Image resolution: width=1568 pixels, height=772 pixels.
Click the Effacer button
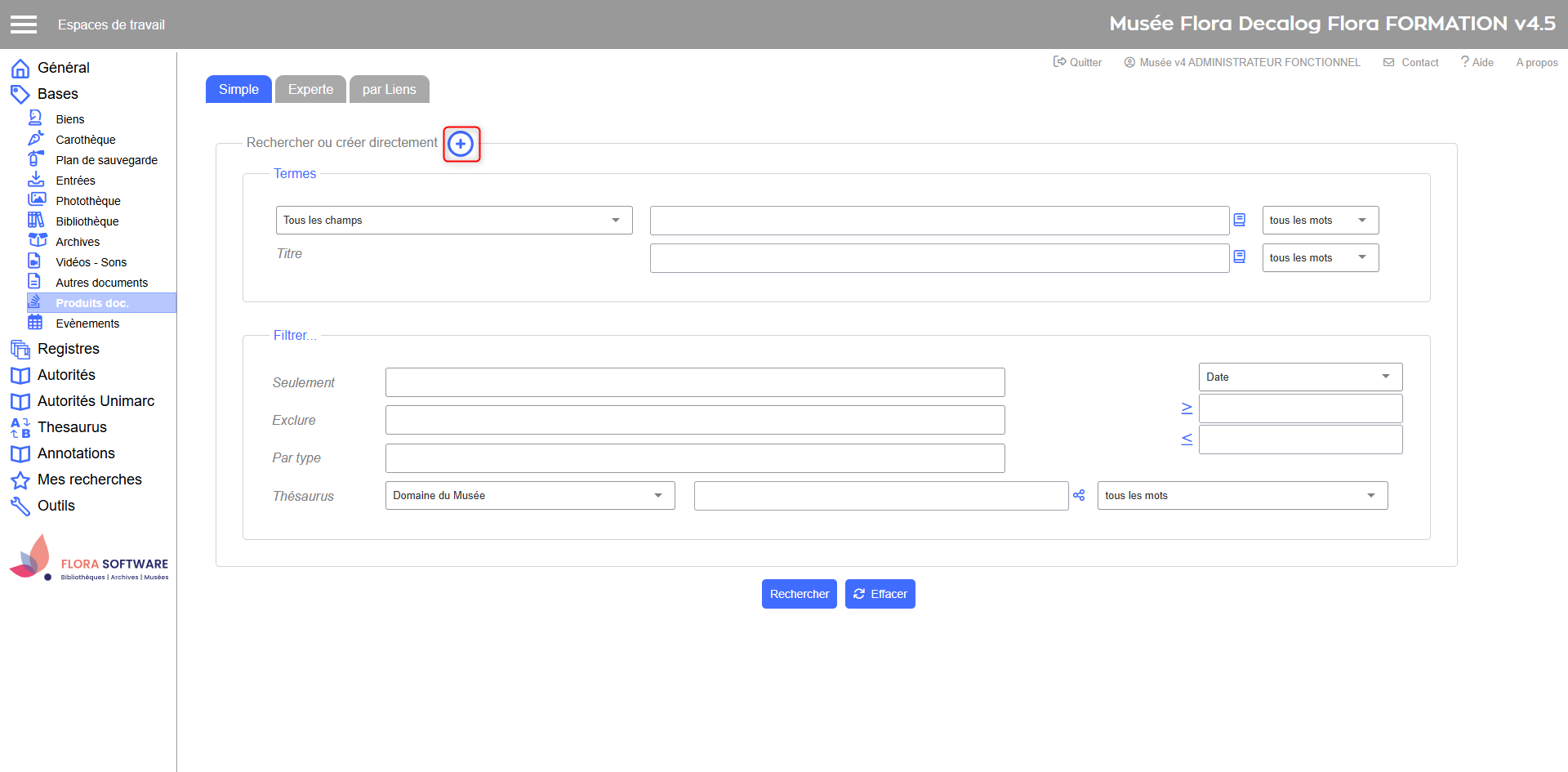coord(880,594)
